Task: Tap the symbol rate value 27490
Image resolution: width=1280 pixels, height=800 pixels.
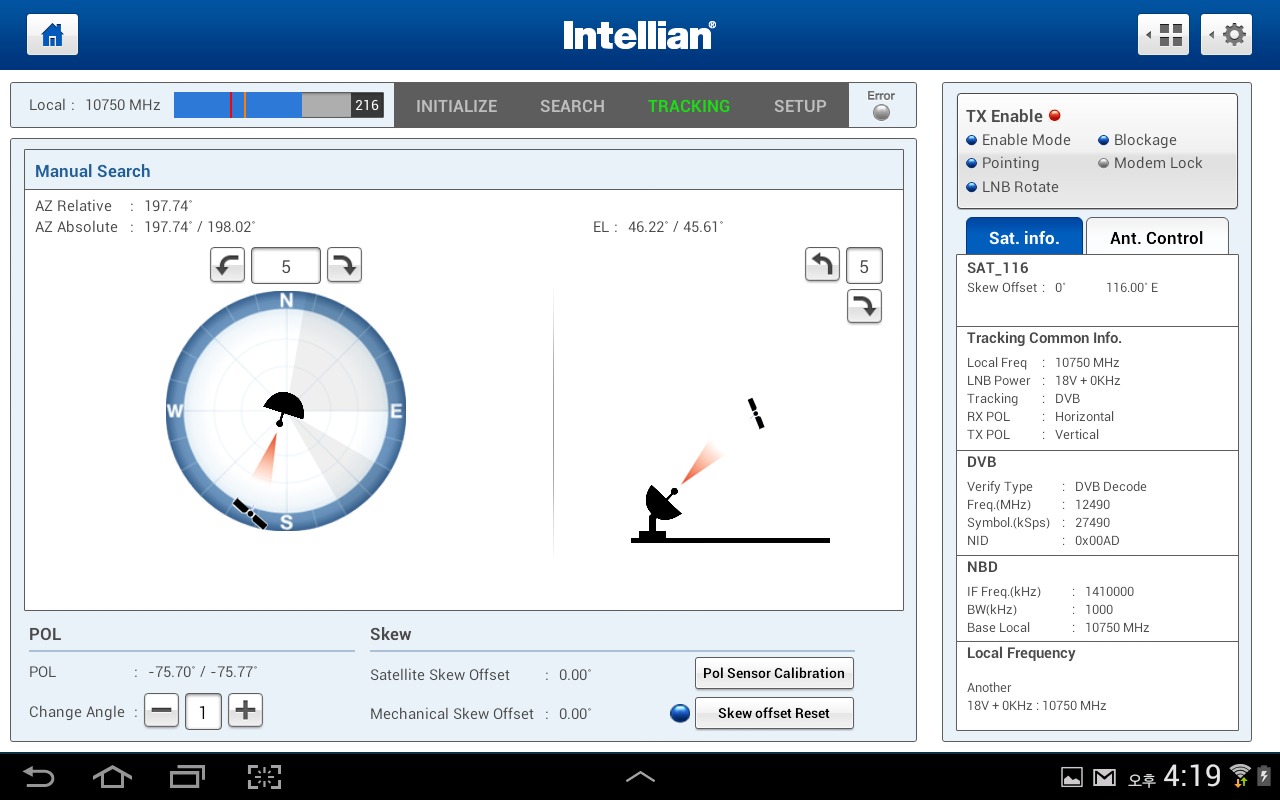Action: [1092, 523]
